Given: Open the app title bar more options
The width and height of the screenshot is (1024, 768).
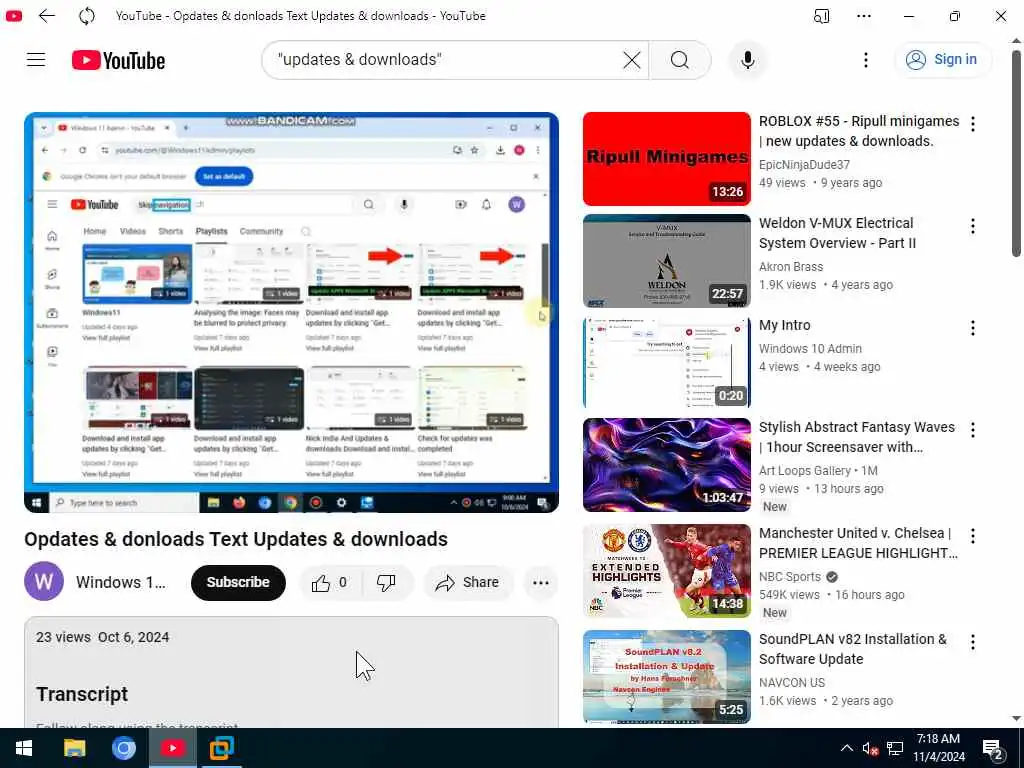Looking at the screenshot, I should click(x=864, y=16).
